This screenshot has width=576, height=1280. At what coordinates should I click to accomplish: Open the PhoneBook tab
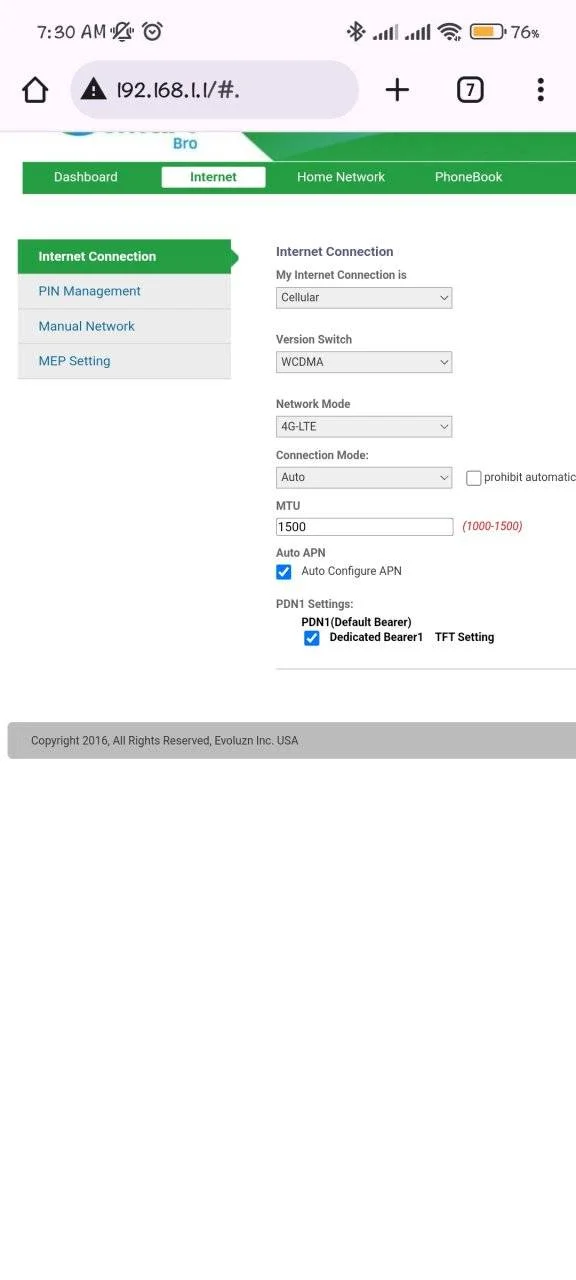tap(468, 177)
